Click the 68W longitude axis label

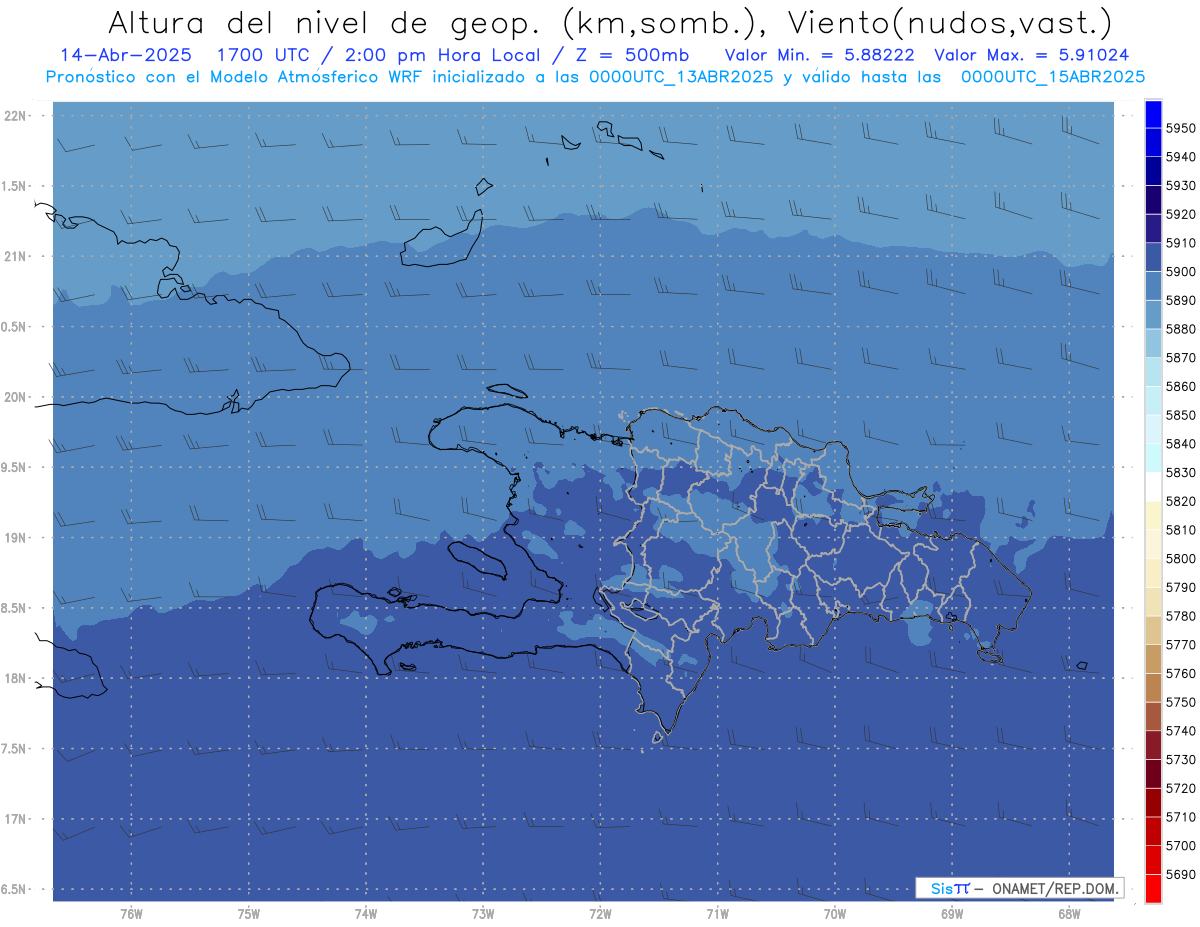(x=1069, y=914)
